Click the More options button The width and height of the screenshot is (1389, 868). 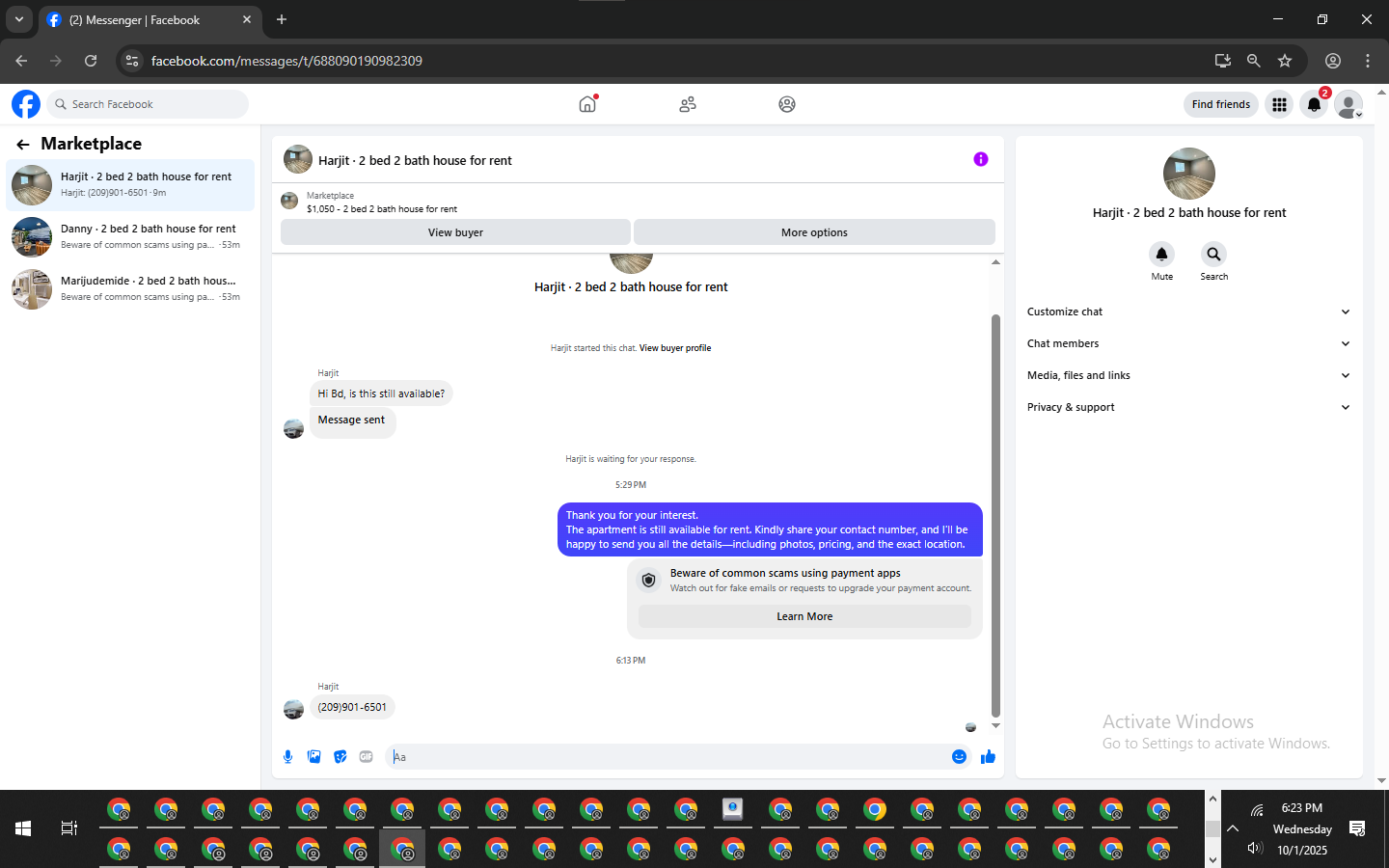[814, 232]
